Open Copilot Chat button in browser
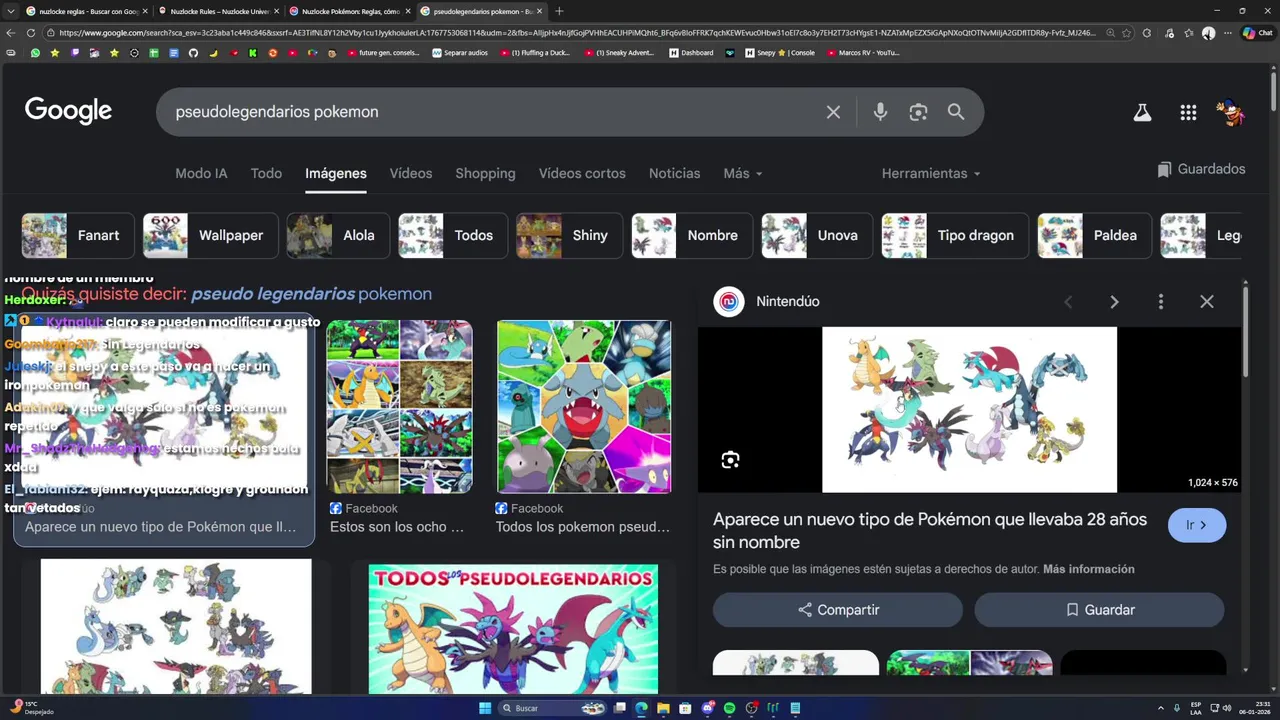Viewport: 1280px width, 720px height. [x=1257, y=33]
